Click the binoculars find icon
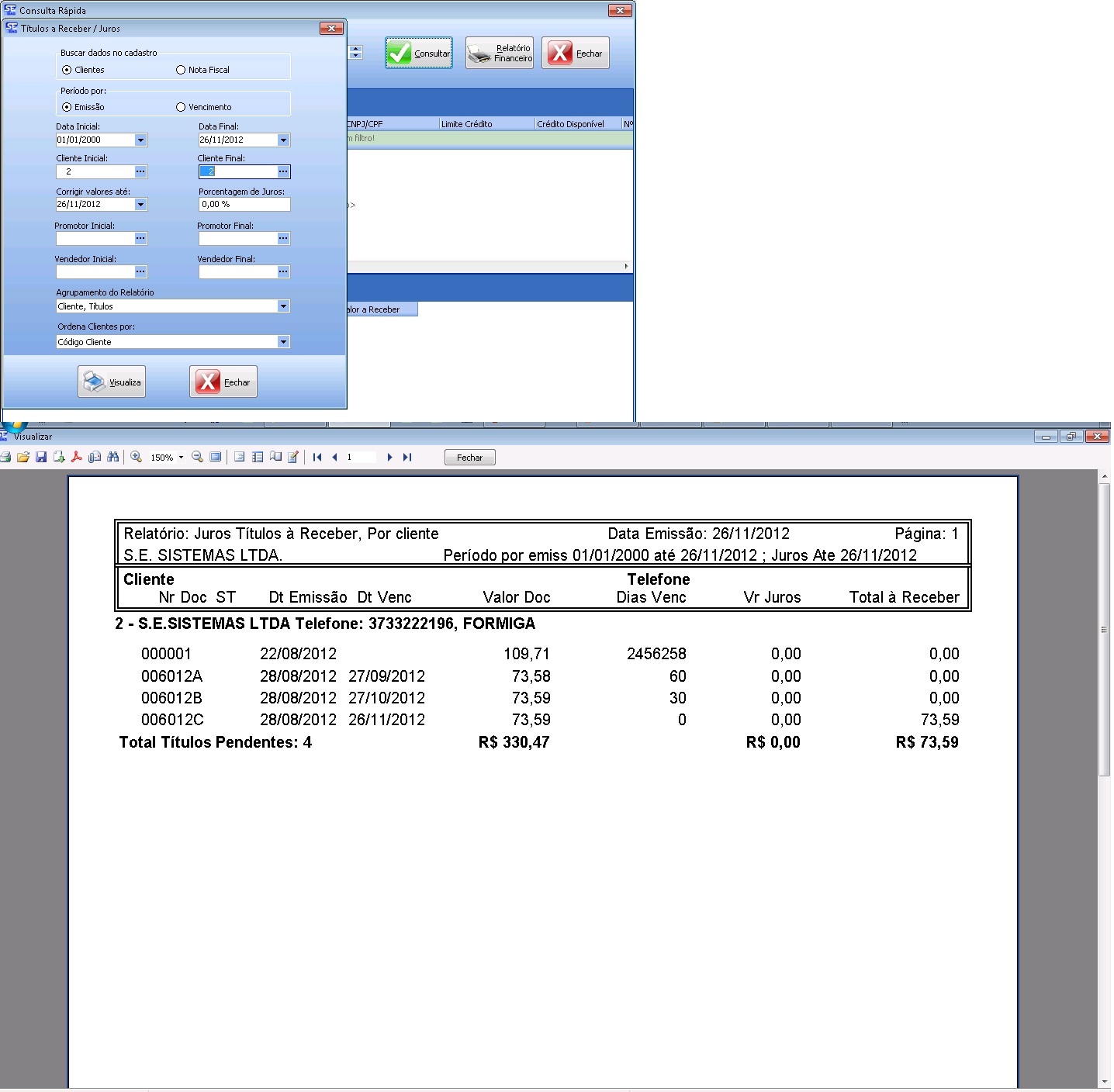Screen dimensions: 1114x1092 (x=113, y=458)
